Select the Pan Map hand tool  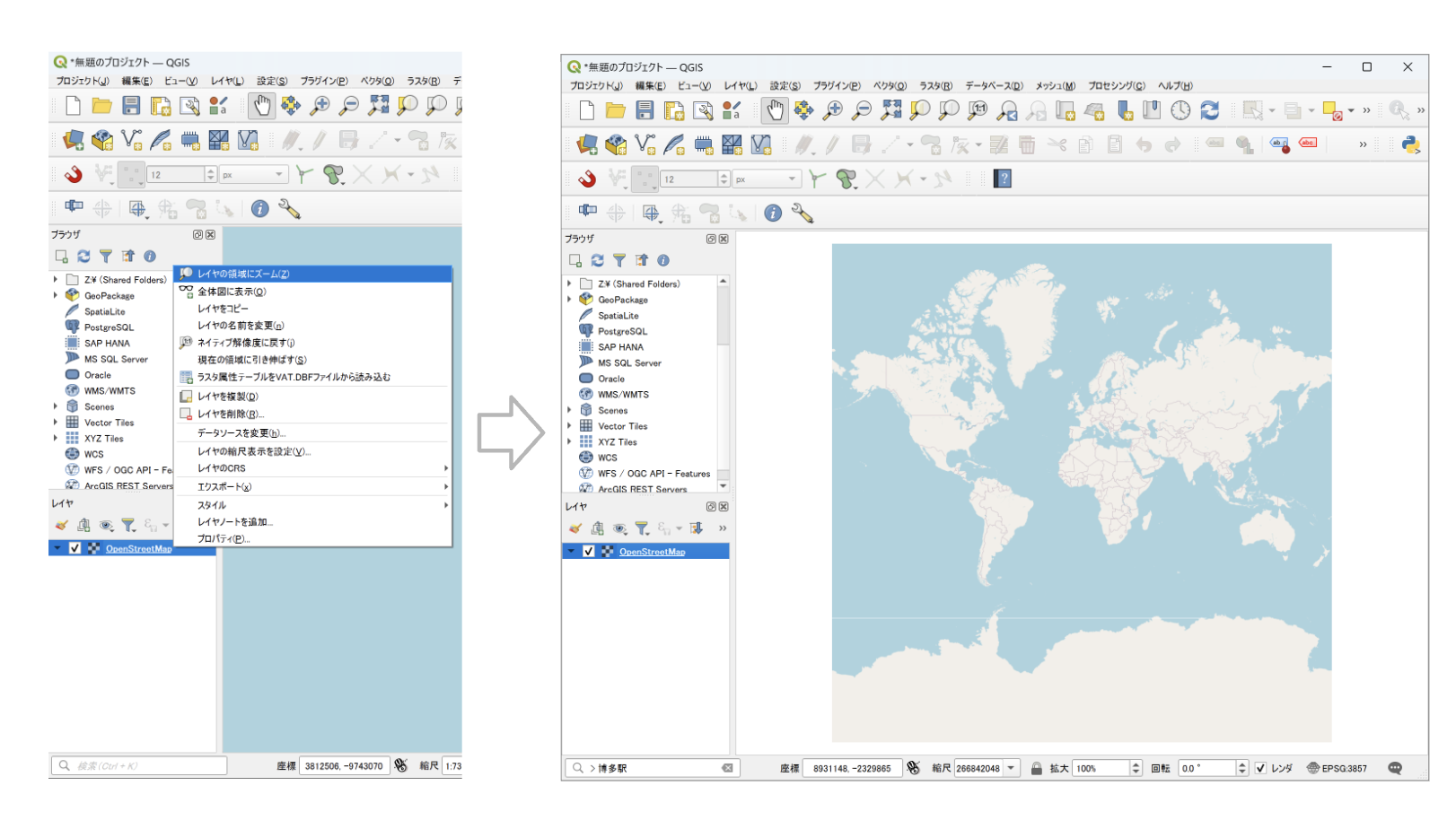tap(775, 110)
